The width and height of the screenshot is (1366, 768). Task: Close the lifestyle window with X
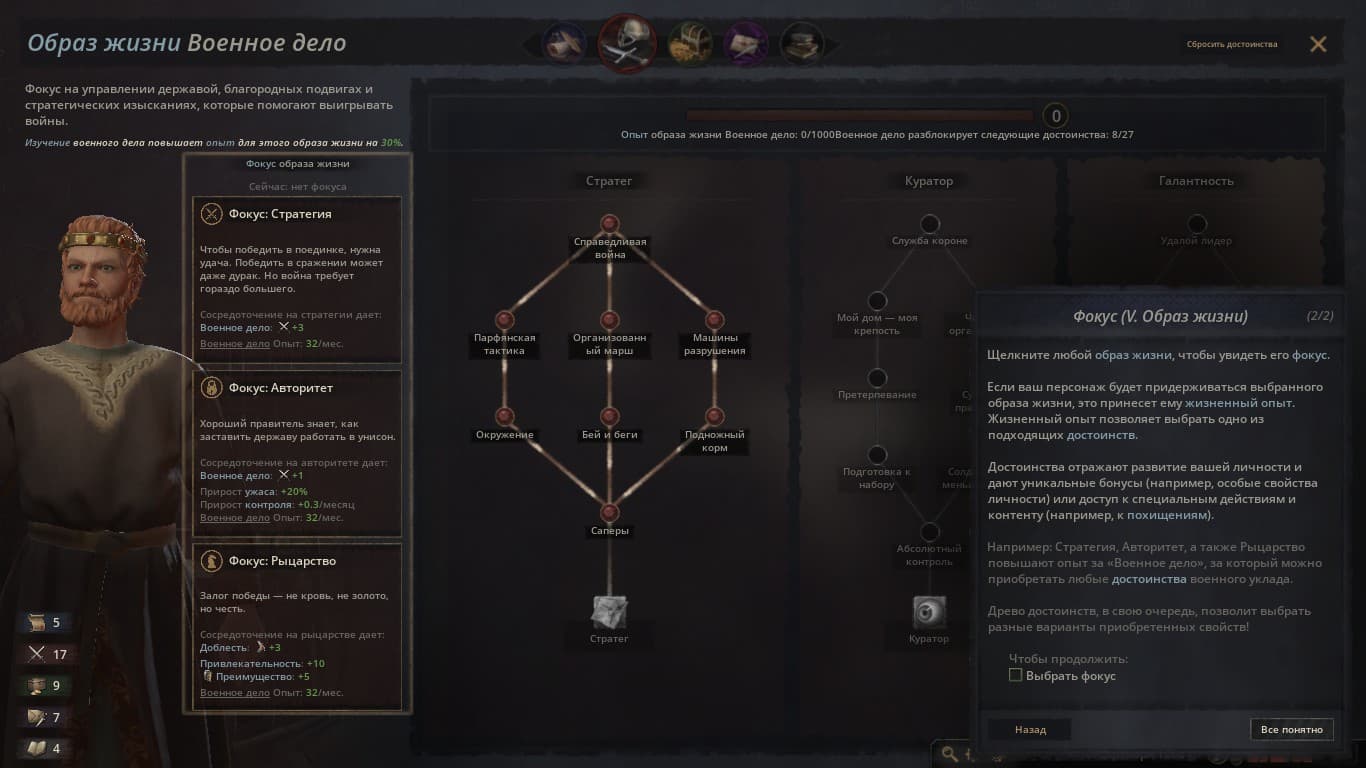pos(1318,44)
